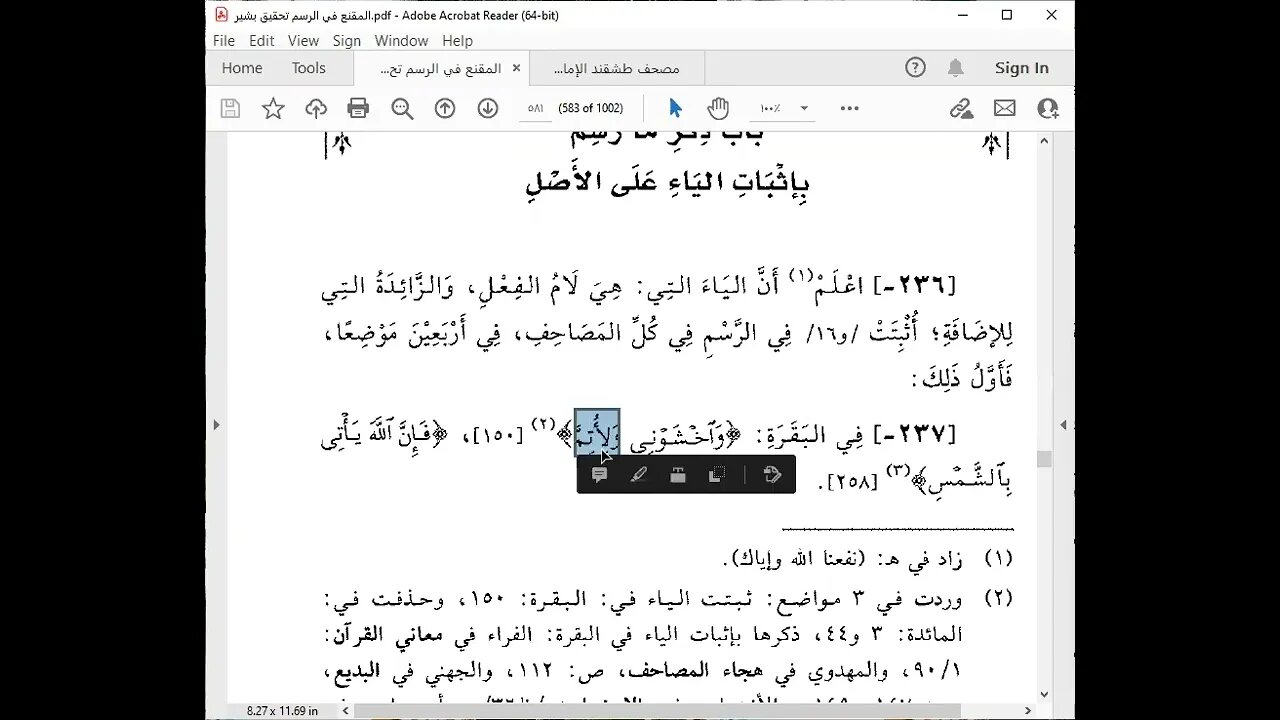Open the Help question mark icon

pyautogui.click(x=915, y=68)
